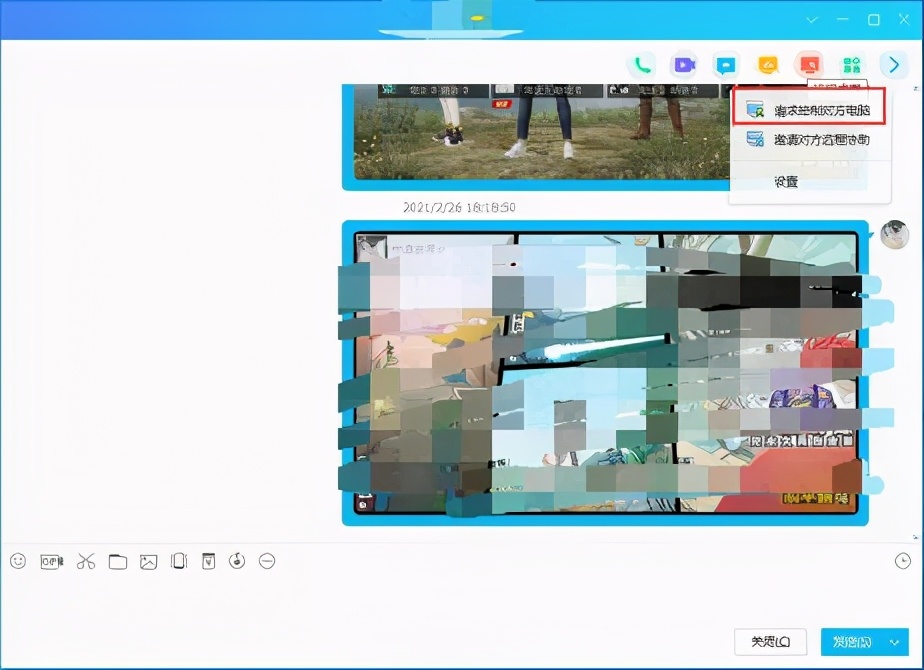Screen dimensions: 924x670
Task: Open message history with clock icon
Action: pos(903,561)
